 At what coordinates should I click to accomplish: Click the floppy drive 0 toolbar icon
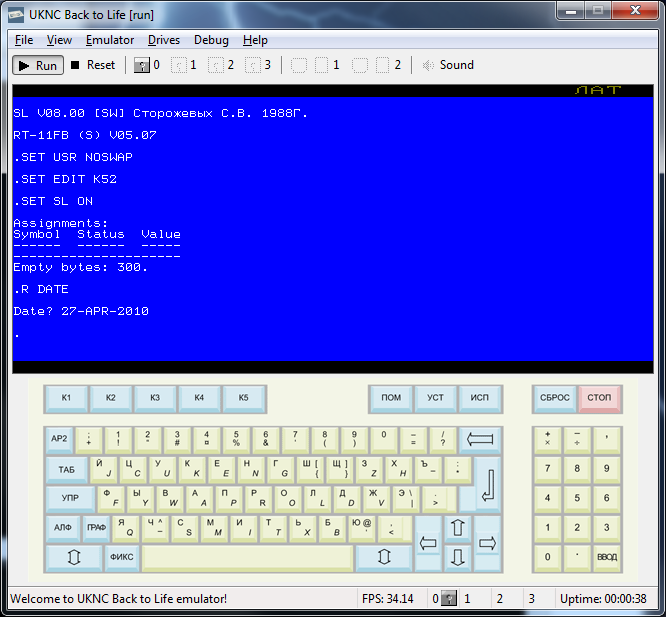tap(142, 65)
